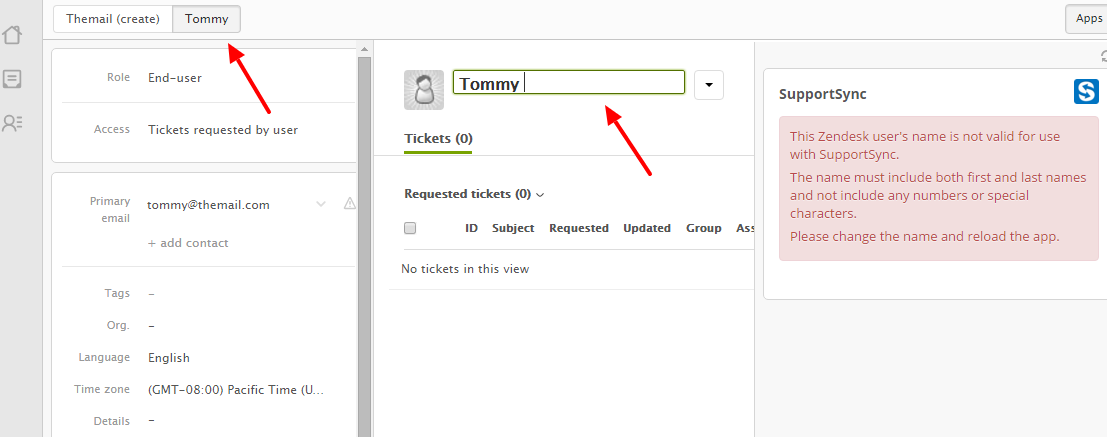Switch to the Themail (create) tab
The width and height of the screenshot is (1107, 437).
pyautogui.click(x=113, y=19)
